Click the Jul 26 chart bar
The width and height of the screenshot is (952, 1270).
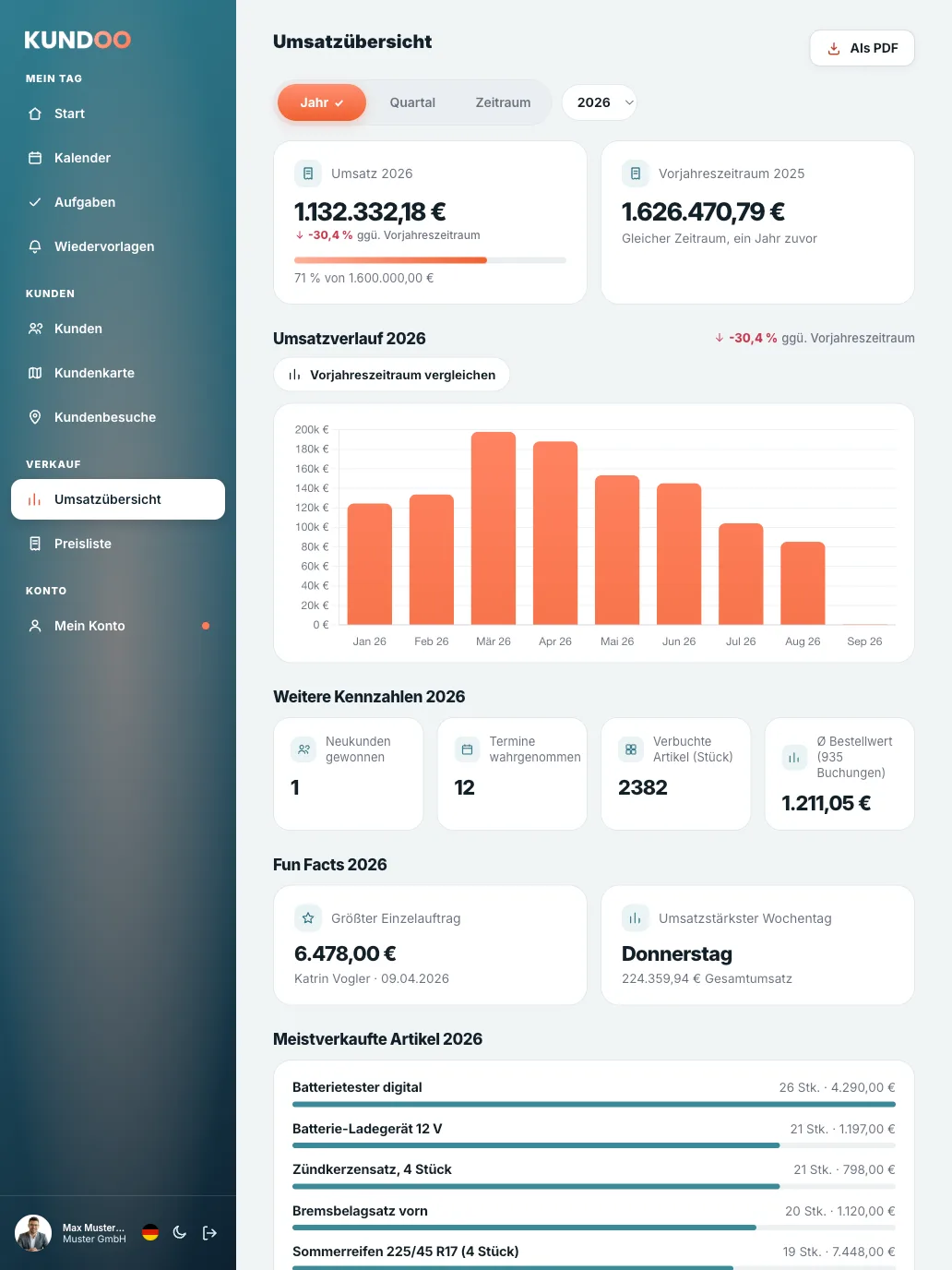point(741,574)
